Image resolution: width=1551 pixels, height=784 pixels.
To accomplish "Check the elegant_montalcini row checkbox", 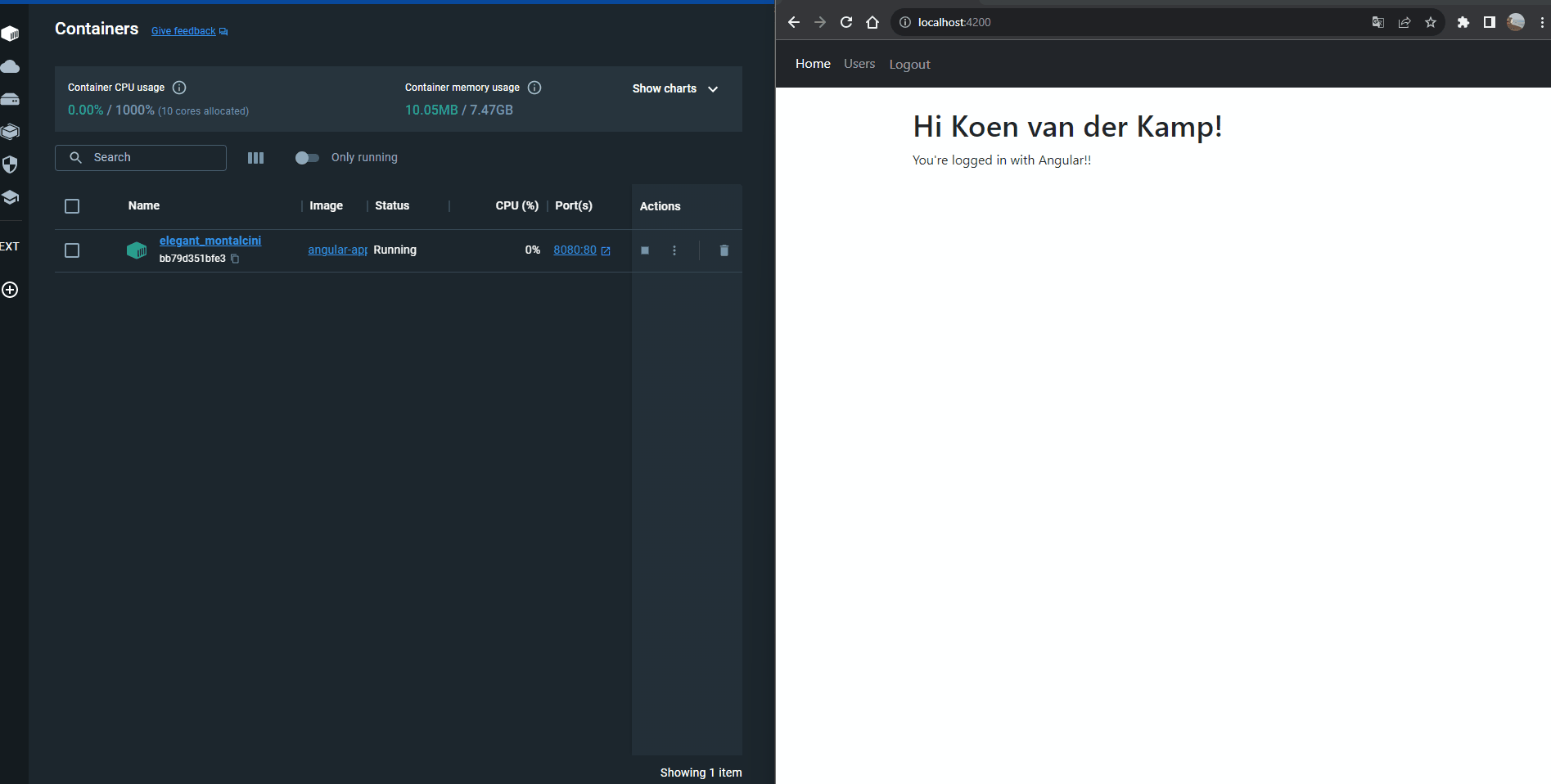I will (x=72, y=250).
